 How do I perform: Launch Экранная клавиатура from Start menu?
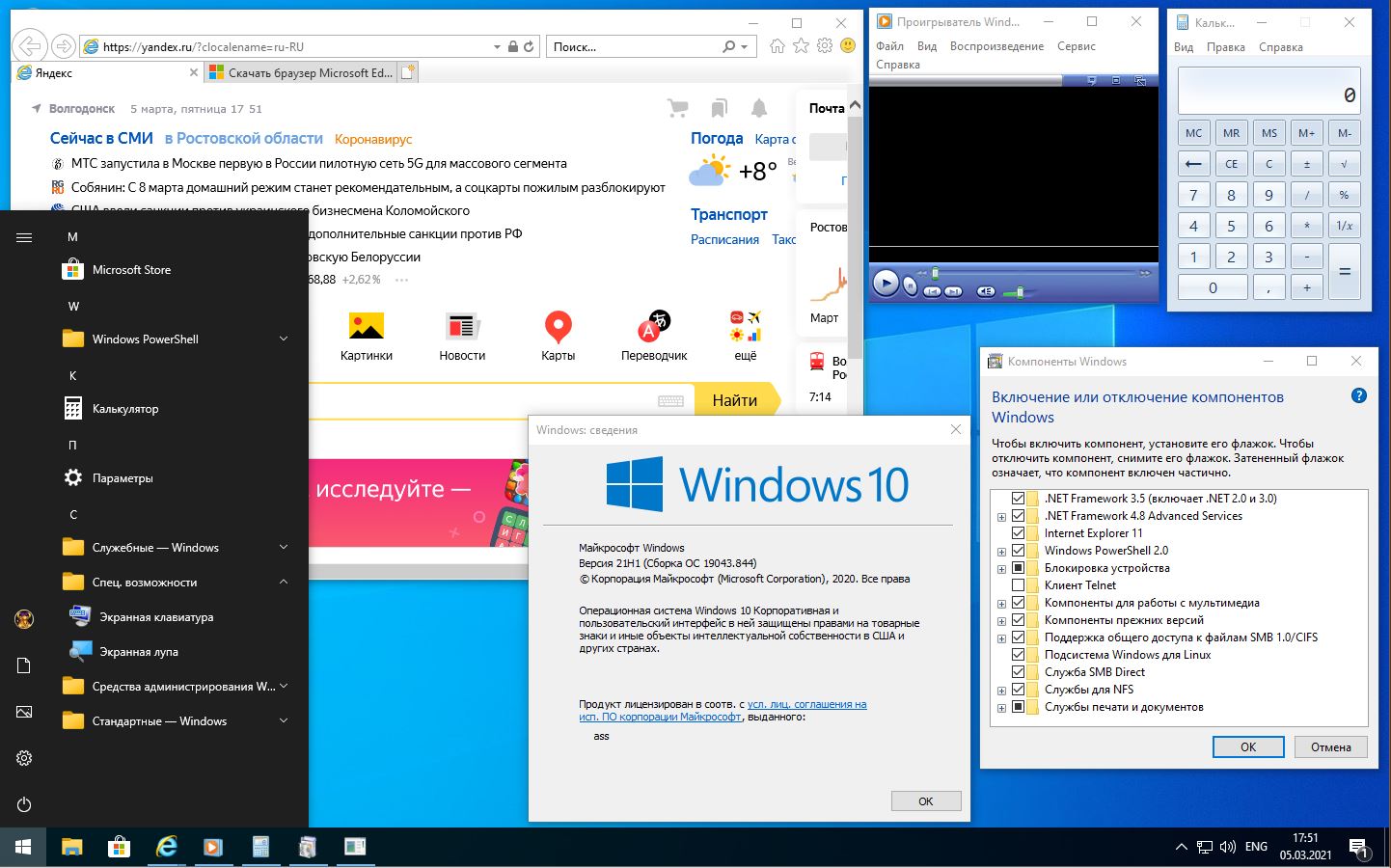[156, 617]
